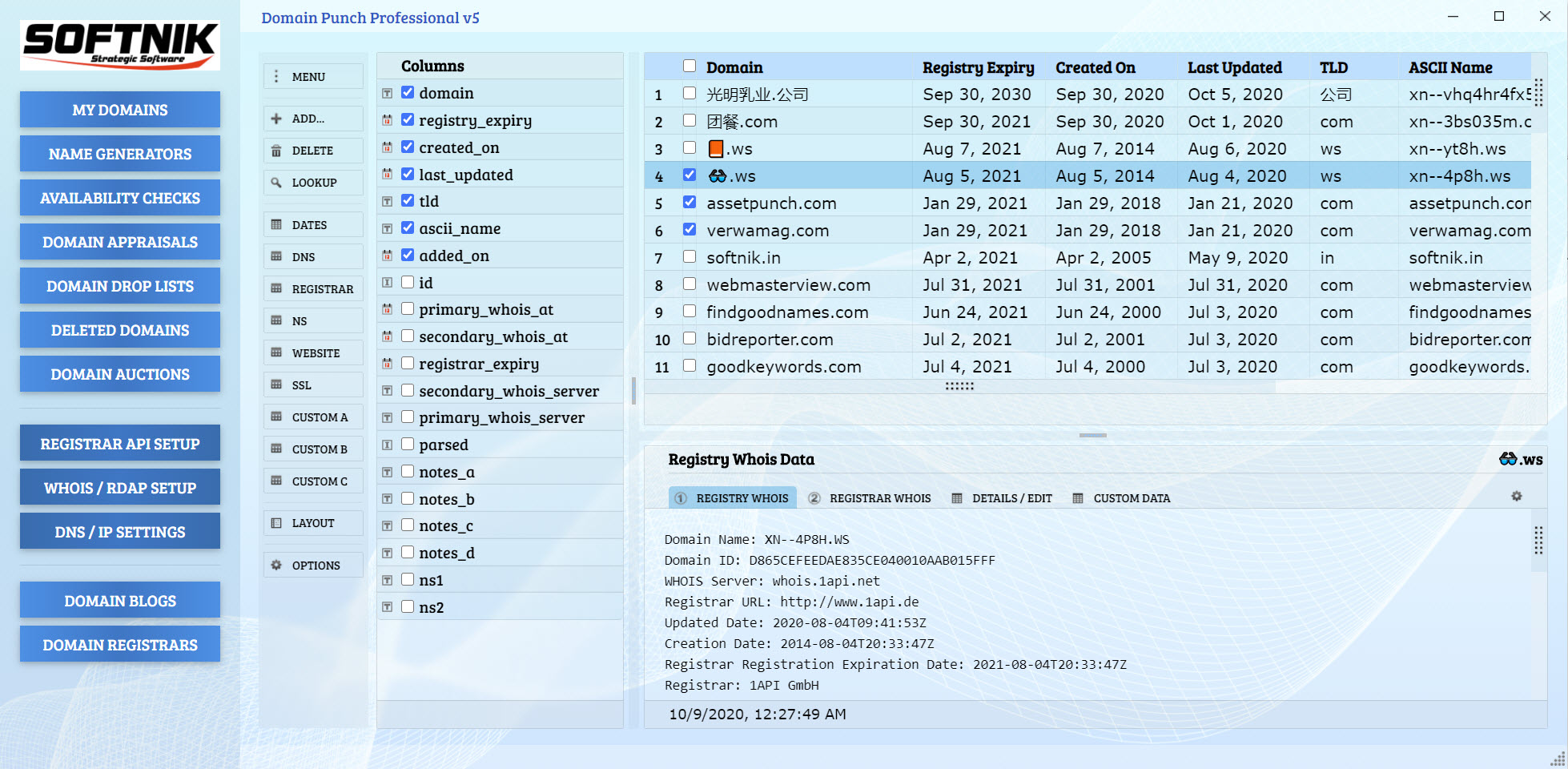Screen dimensions: 1568x769
Task: Switch to the DETAILS / EDIT tab
Action: [1002, 498]
